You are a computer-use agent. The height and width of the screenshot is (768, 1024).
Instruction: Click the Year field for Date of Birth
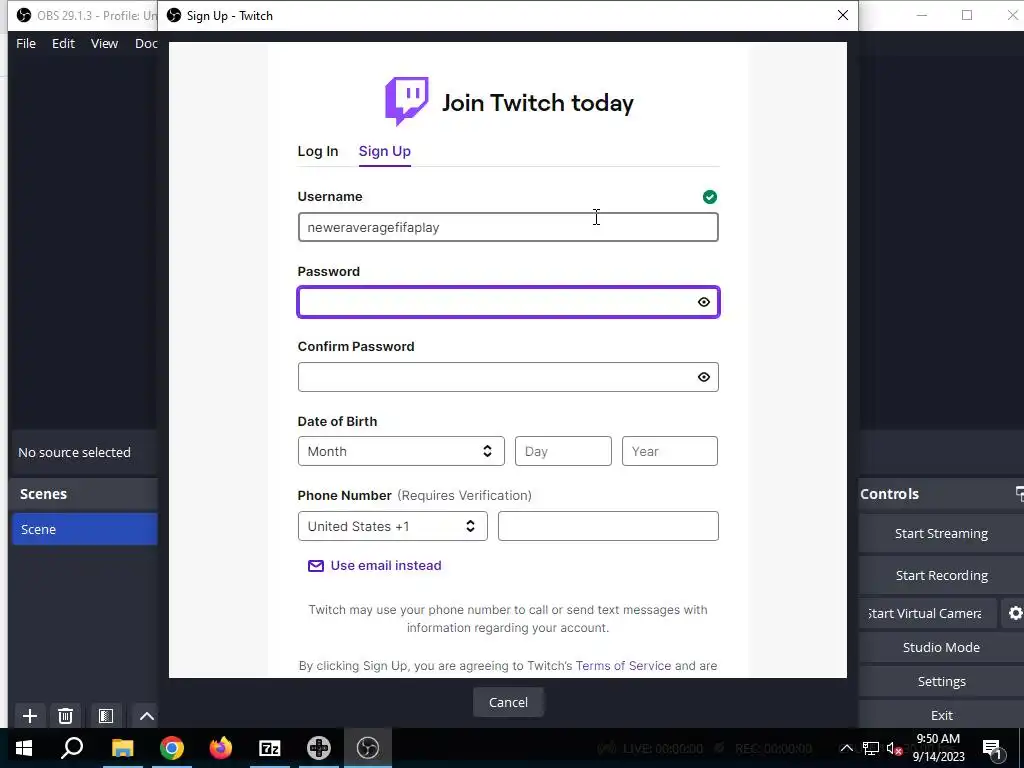click(669, 451)
